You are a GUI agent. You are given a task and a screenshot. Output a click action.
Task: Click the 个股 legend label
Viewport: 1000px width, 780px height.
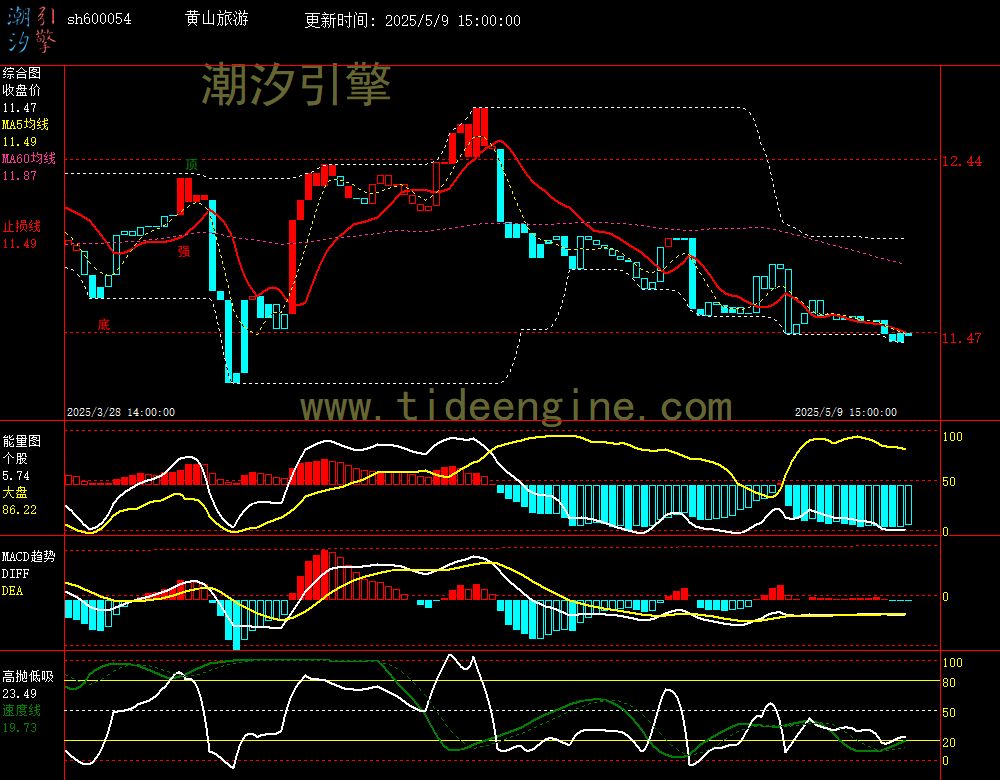[x=15, y=459]
